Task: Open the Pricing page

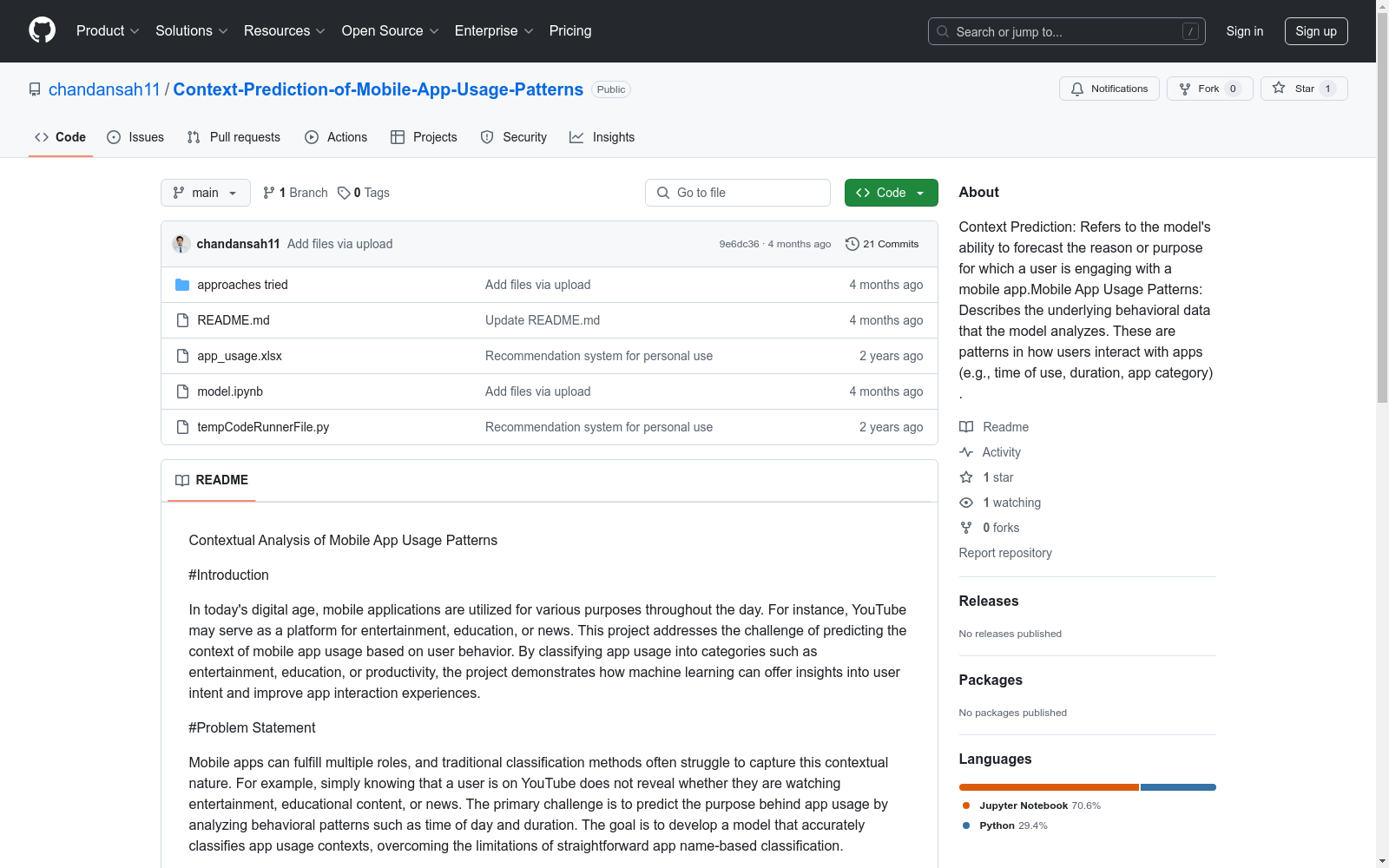Action: [x=570, y=30]
